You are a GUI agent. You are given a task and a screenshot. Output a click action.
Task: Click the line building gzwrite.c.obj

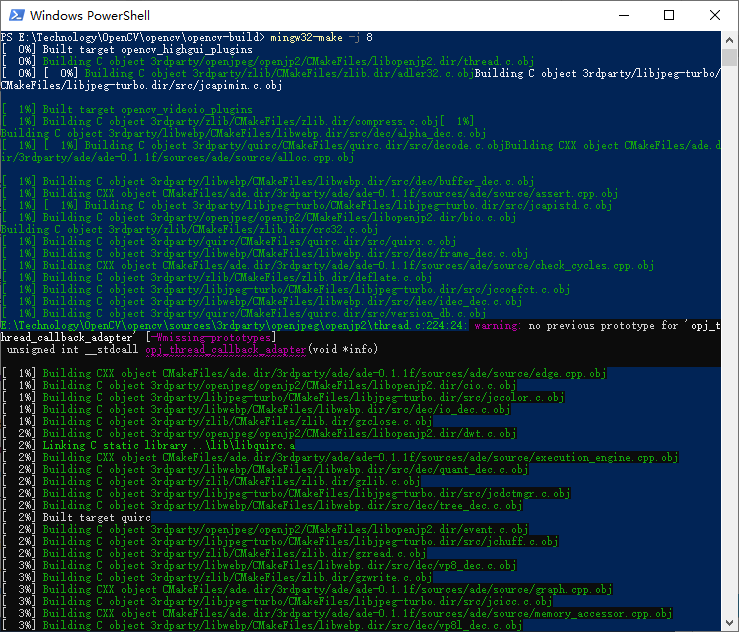tap(216, 577)
